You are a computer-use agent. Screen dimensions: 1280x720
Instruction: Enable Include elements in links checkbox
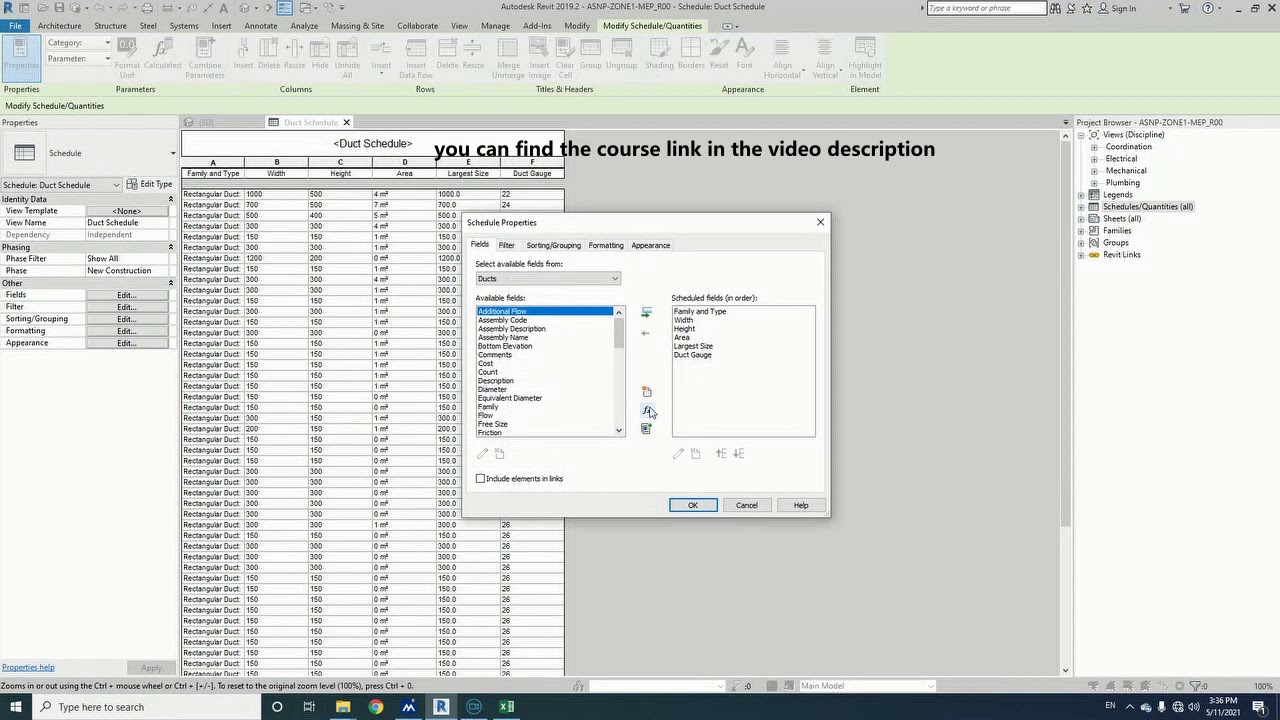(480, 479)
